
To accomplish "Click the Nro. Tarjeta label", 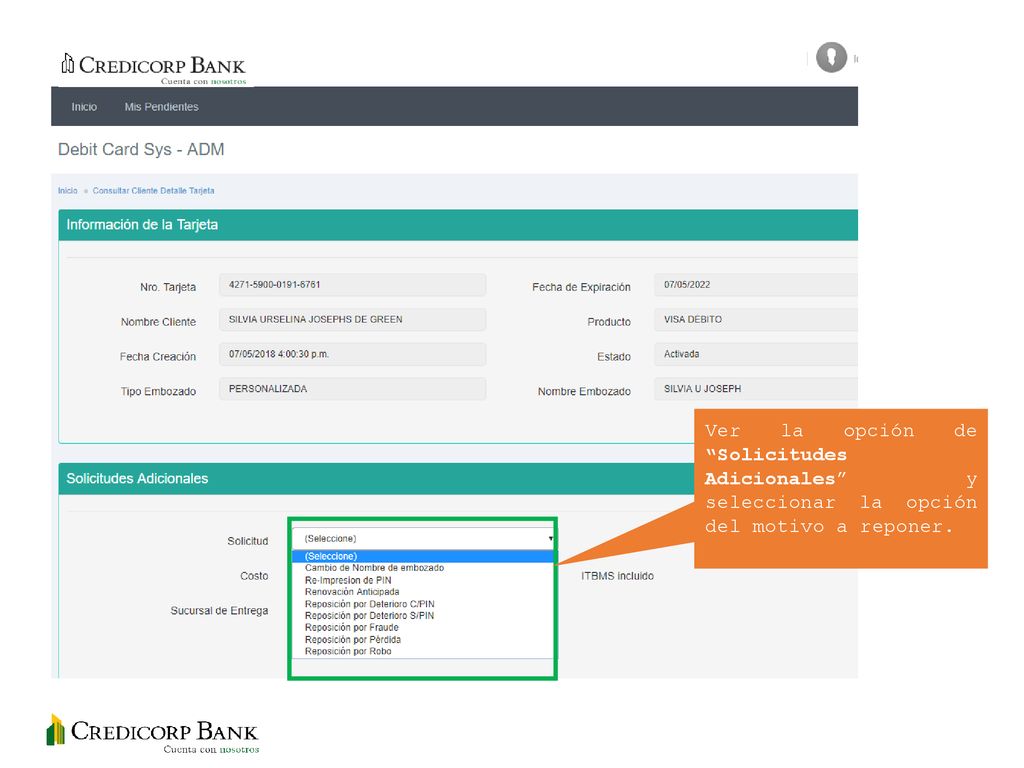I will (168, 287).
